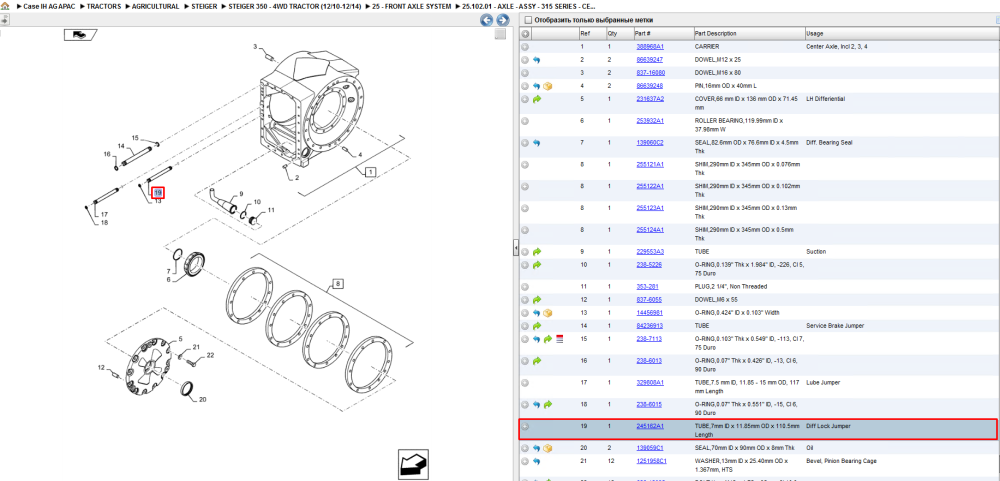
Task: Open part number link for ROLLER BEARING
Action: point(650,121)
